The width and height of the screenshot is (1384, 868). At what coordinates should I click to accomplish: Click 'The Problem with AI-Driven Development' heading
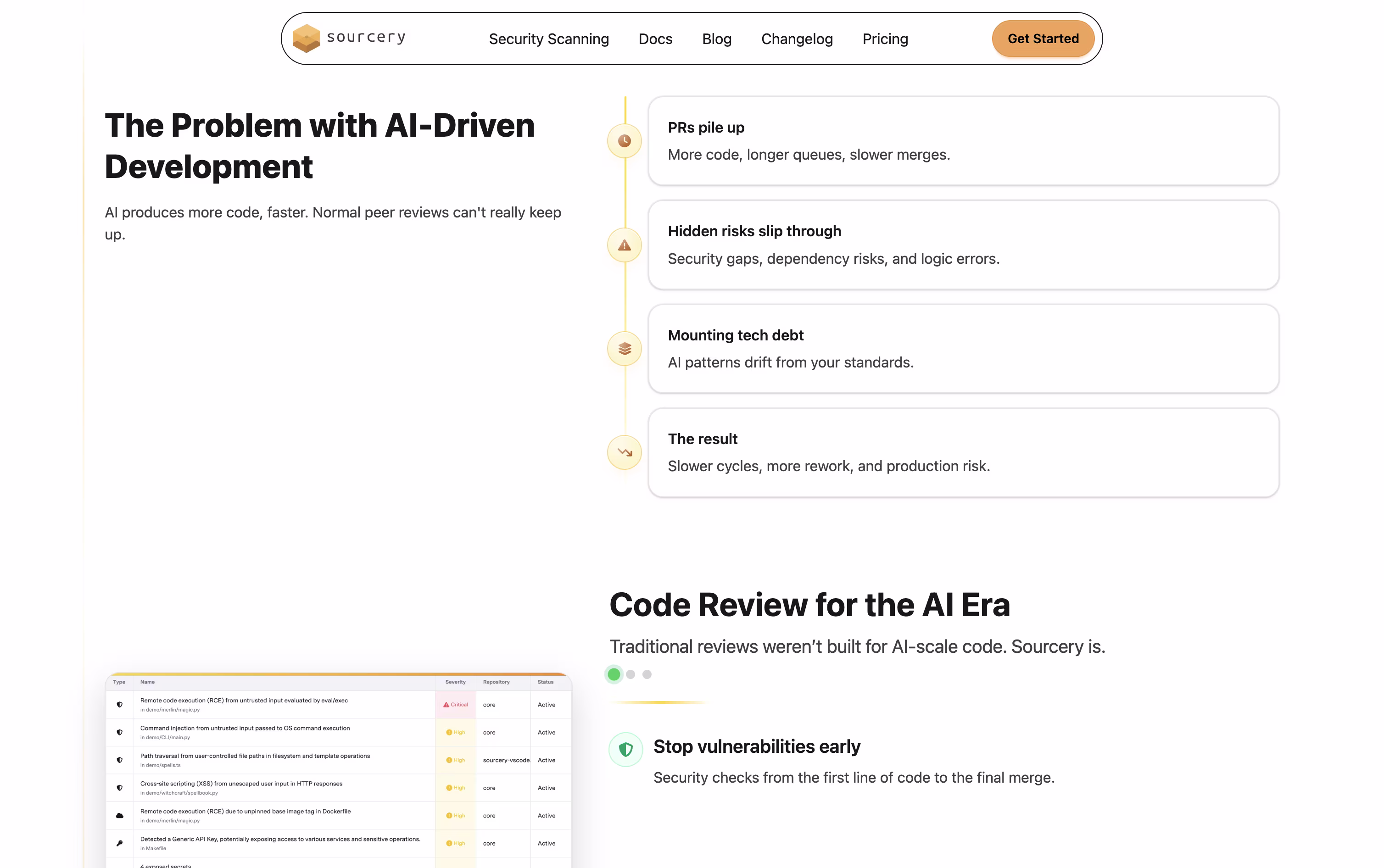point(319,146)
